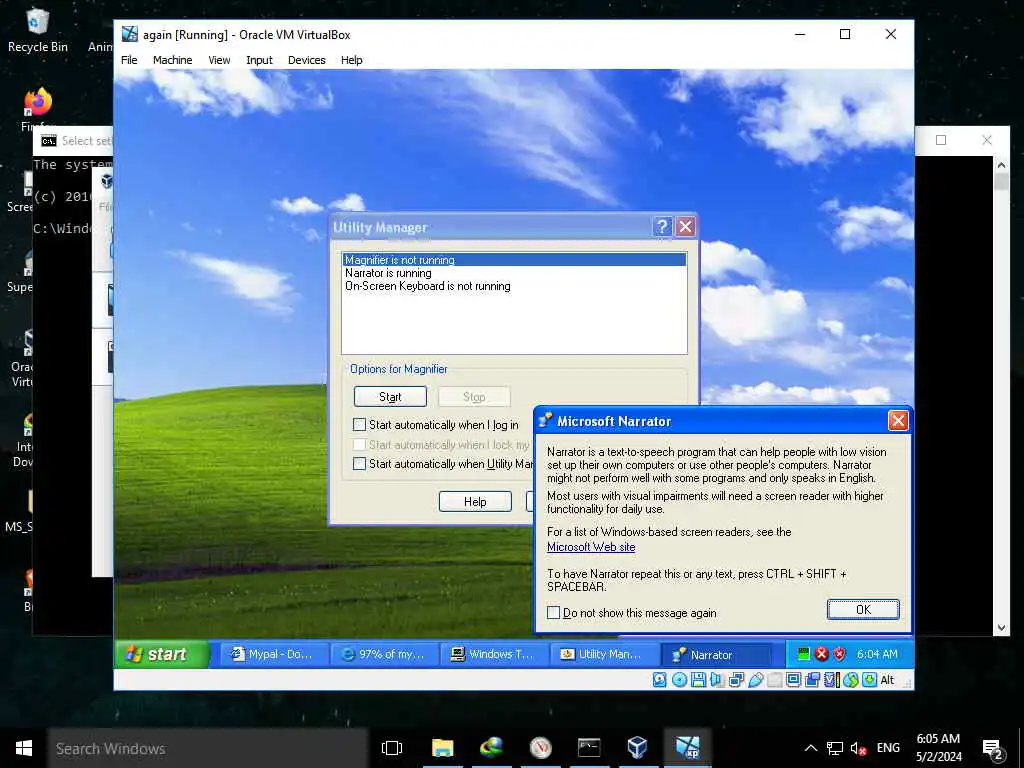Click the XP clock showing 6:04 AM

pos(877,654)
